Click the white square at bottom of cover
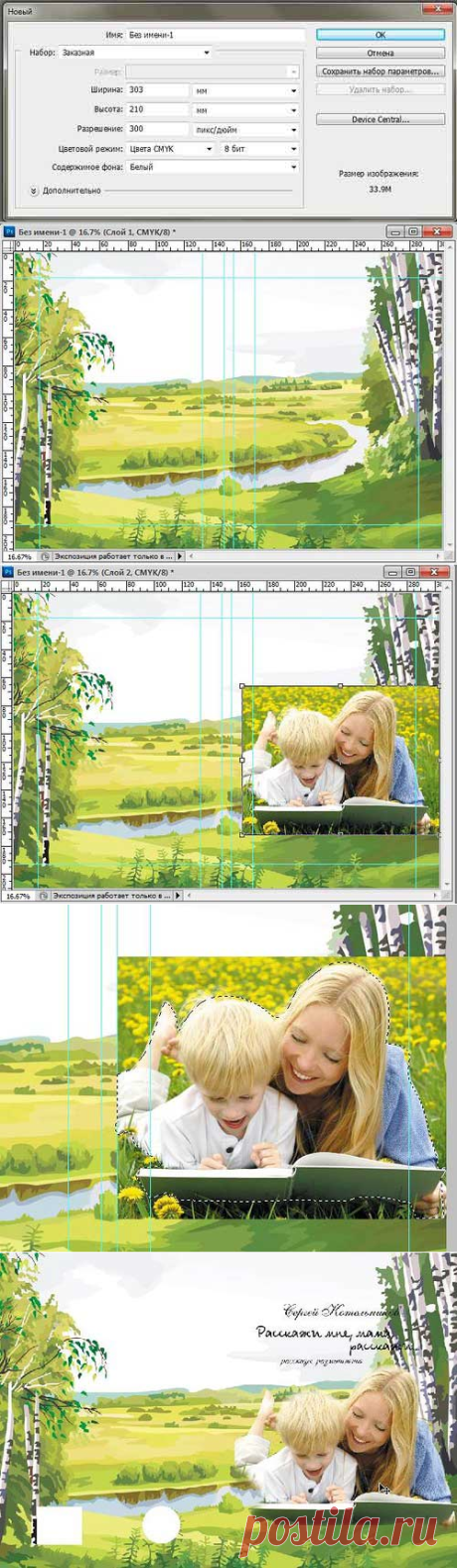Viewport: 457px width, 1568px height. (60, 1525)
